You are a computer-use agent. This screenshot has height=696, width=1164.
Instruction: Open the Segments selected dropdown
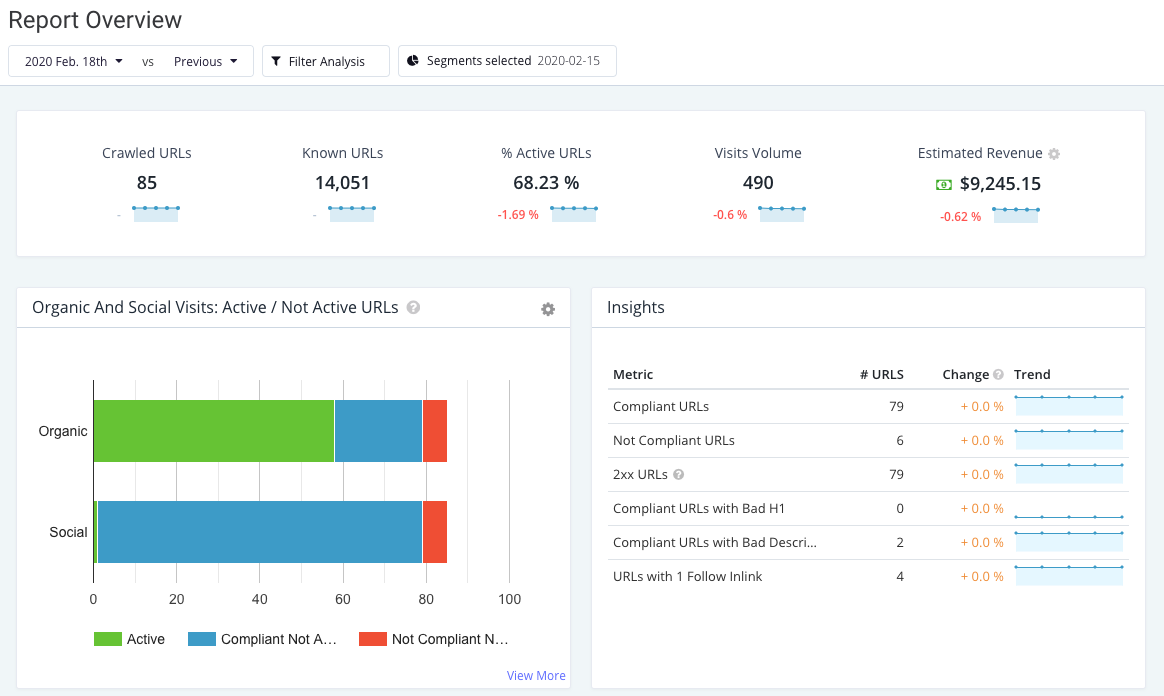tap(507, 61)
